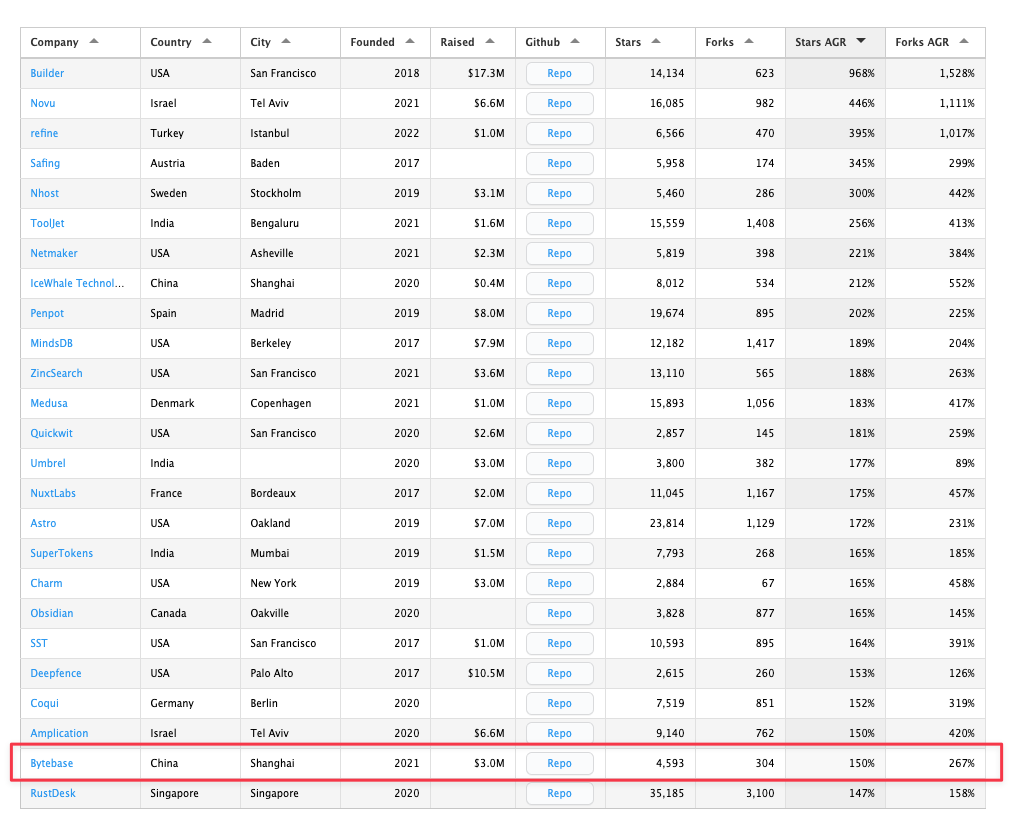This screenshot has height=823, width=1013.
Task: Click sort arrow icon beside City header
Action: (286, 42)
